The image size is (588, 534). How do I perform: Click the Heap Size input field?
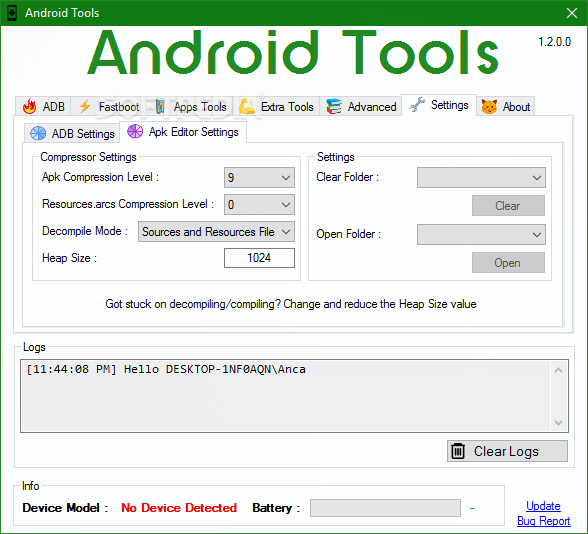259,258
